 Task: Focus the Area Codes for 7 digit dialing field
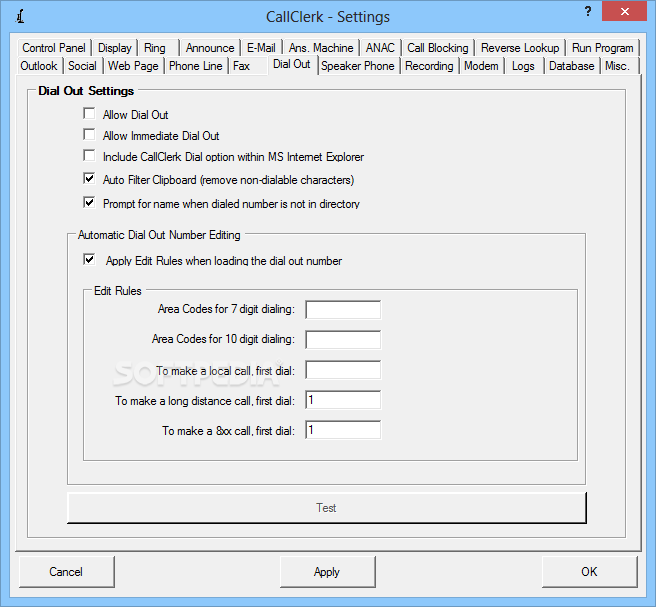click(x=343, y=310)
